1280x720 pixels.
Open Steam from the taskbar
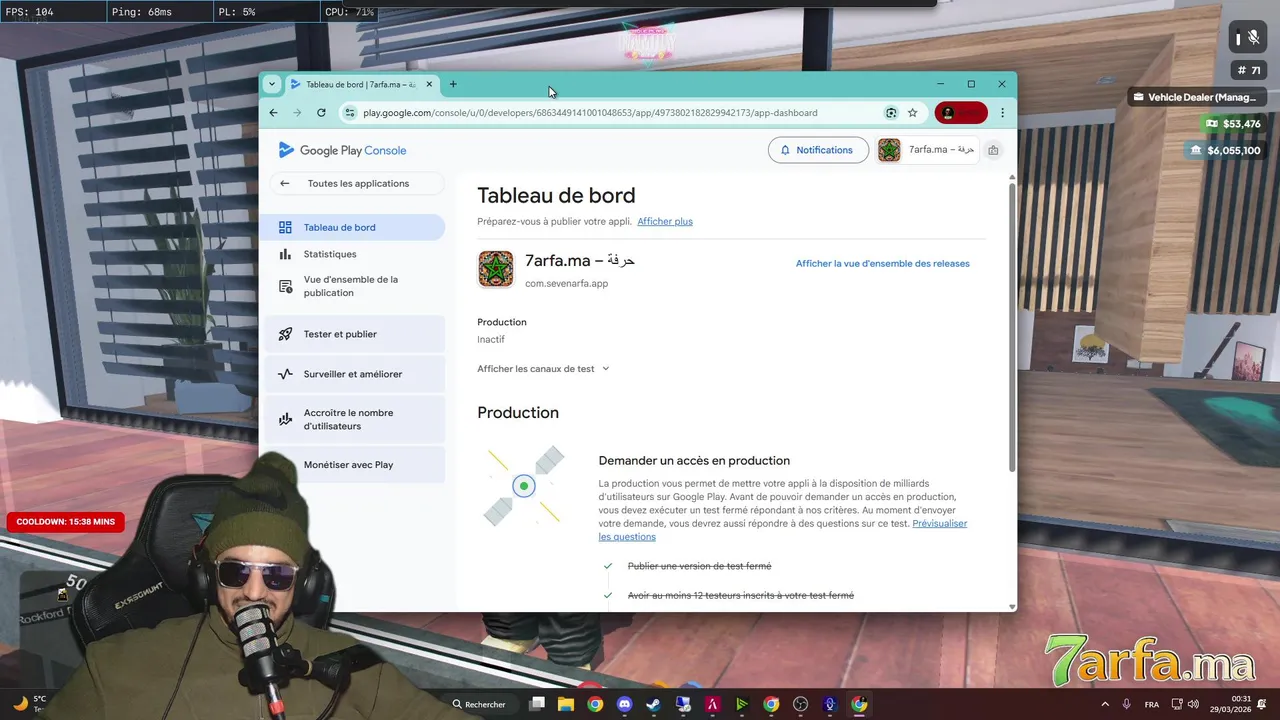point(653,704)
